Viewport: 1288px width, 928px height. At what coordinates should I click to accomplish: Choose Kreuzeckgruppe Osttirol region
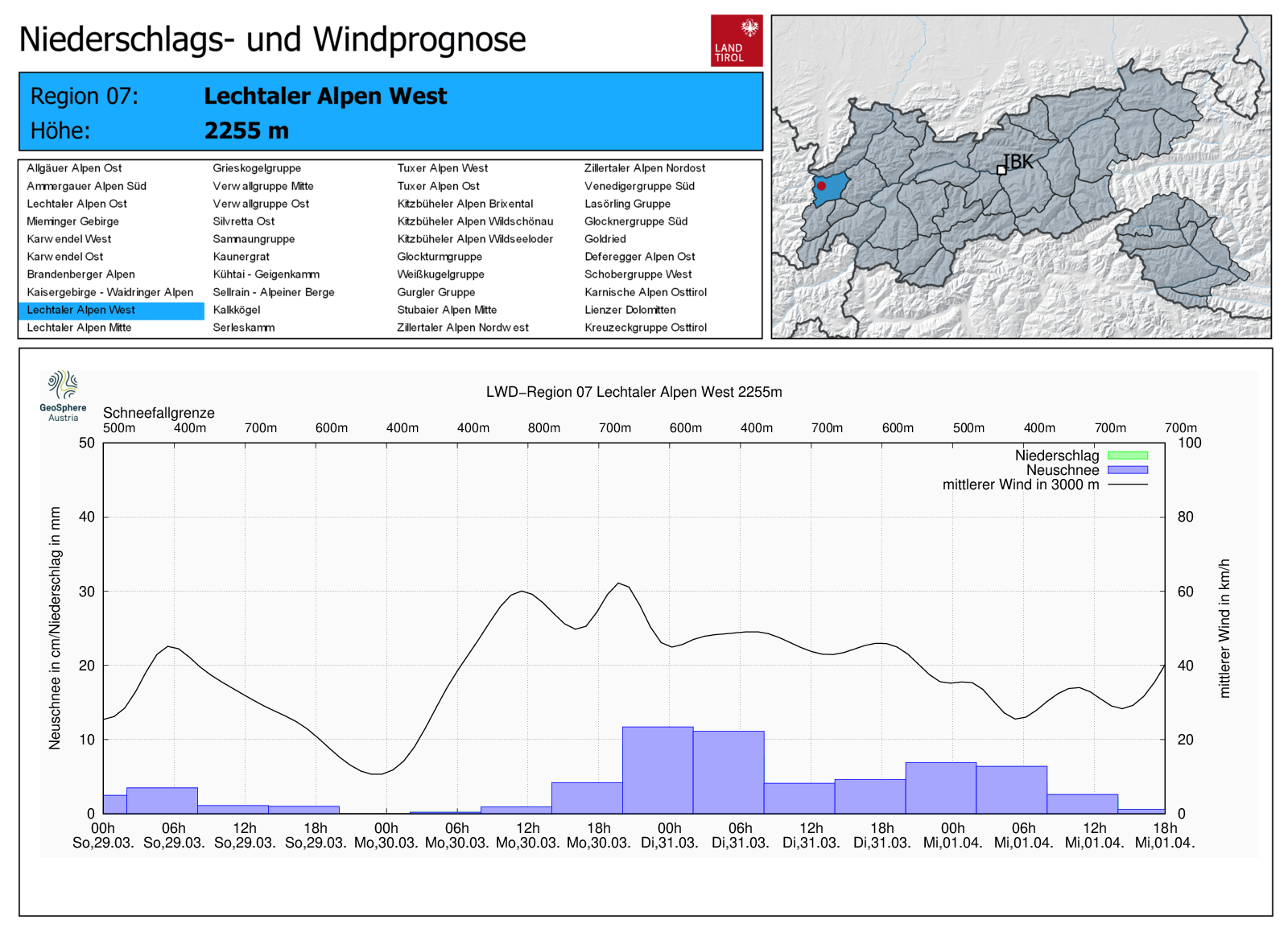point(645,328)
